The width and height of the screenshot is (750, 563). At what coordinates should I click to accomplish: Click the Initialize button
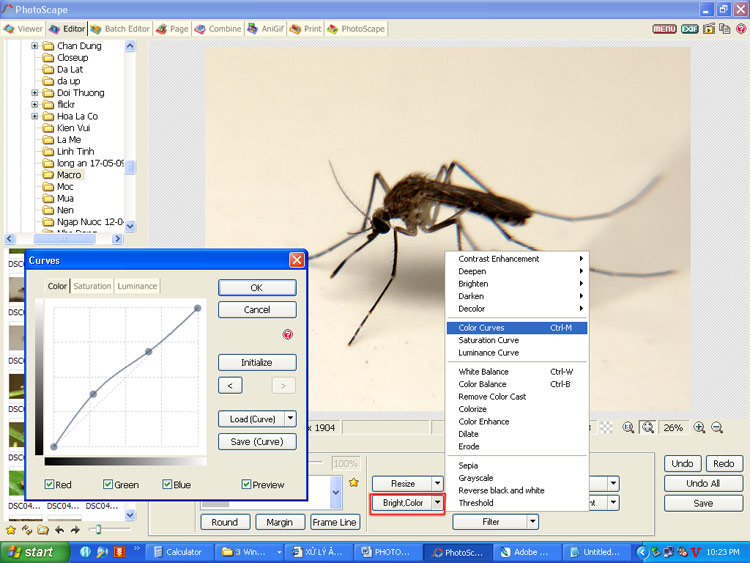(257, 363)
